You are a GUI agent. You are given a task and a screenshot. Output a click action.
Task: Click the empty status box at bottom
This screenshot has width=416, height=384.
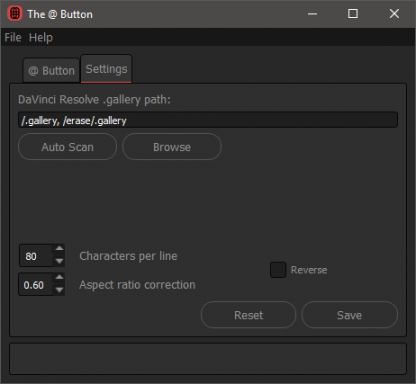(208, 359)
